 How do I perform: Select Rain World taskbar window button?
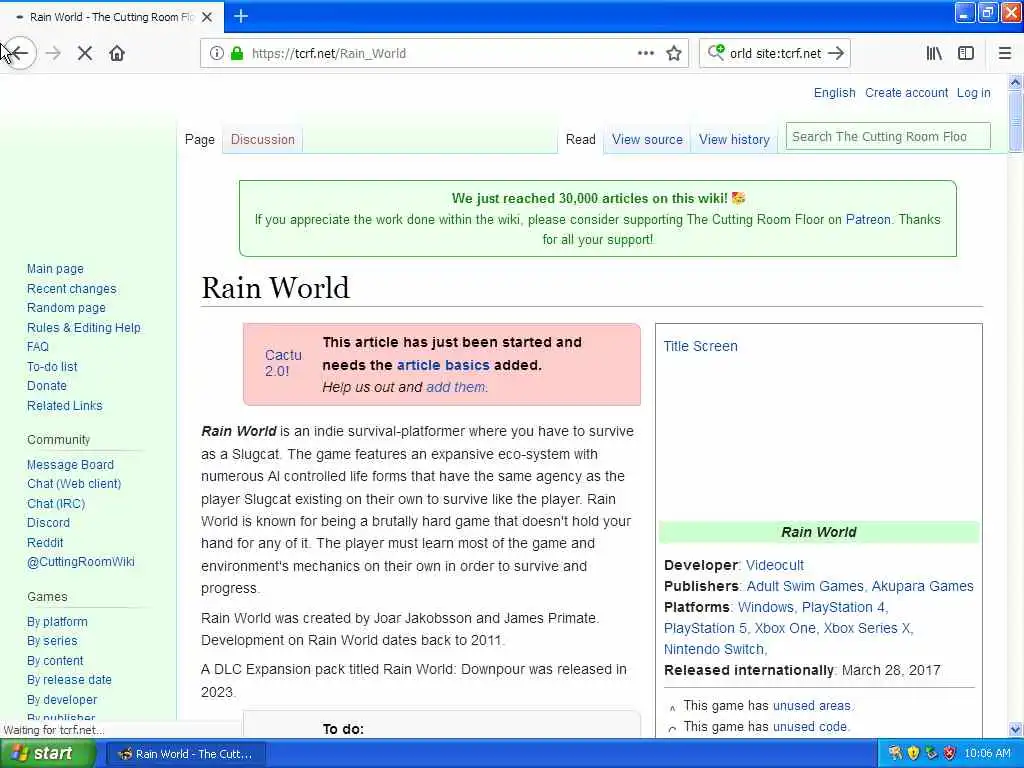[x=186, y=754]
